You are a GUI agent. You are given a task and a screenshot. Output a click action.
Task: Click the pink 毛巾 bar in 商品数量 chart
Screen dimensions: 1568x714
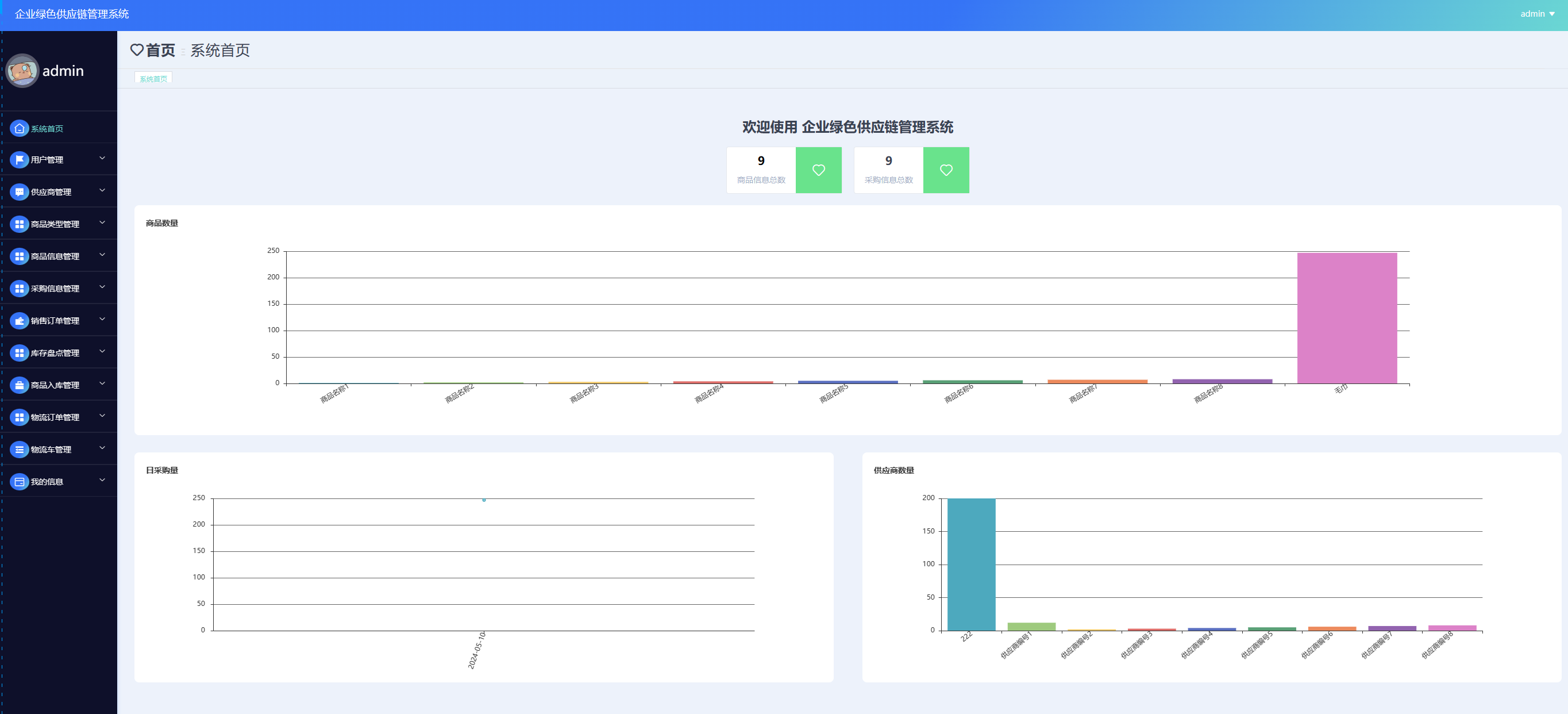click(1346, 318)
